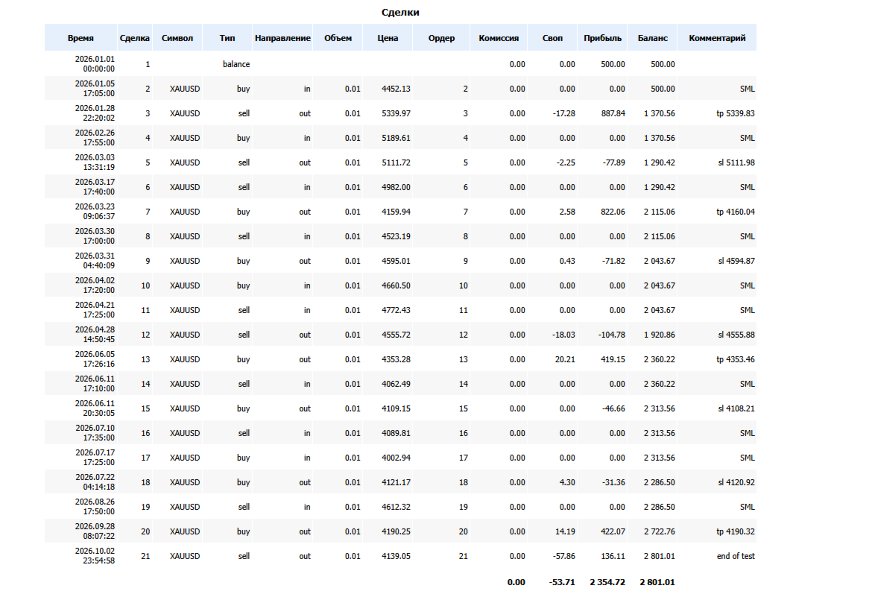872x600 pixels.
Task: Click profit value 887.84
Action: click(613, 113)
